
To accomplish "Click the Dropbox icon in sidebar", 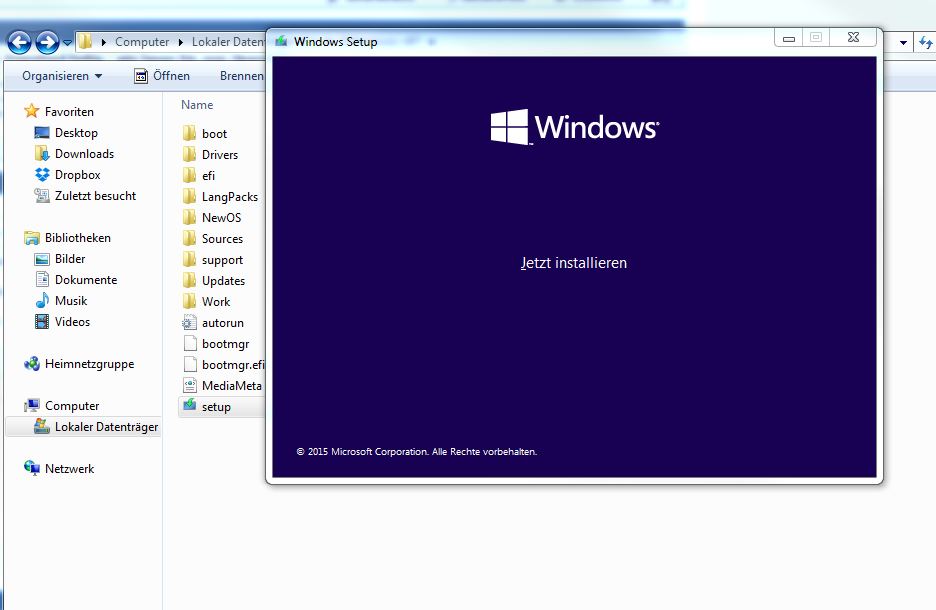I will tap(42, 174).
